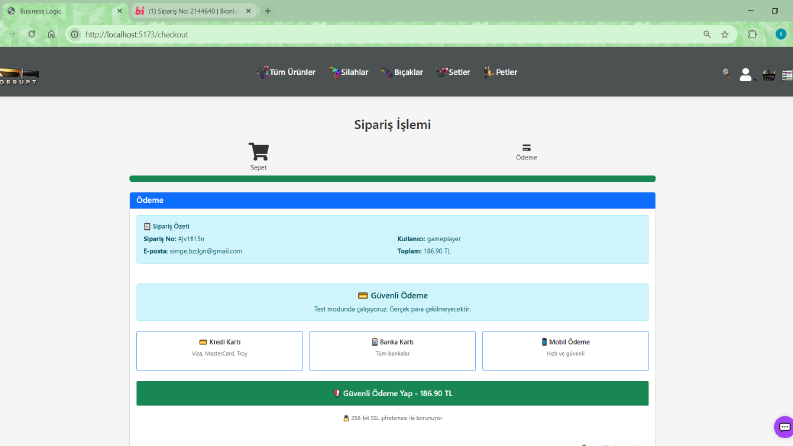Close the Sipariş No: 2144640 tab
Screen dimensions: 793x446
tap(248, 11)
